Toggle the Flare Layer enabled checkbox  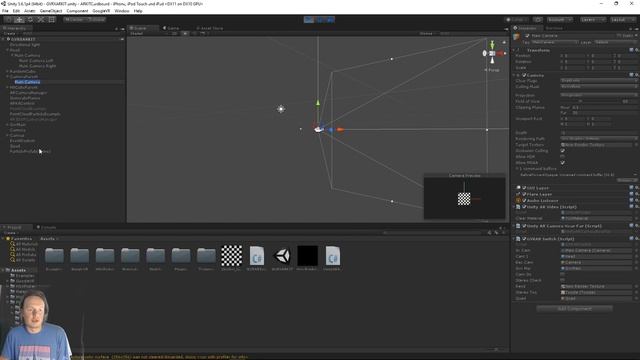pyautogui.click(x=524, y=194)
